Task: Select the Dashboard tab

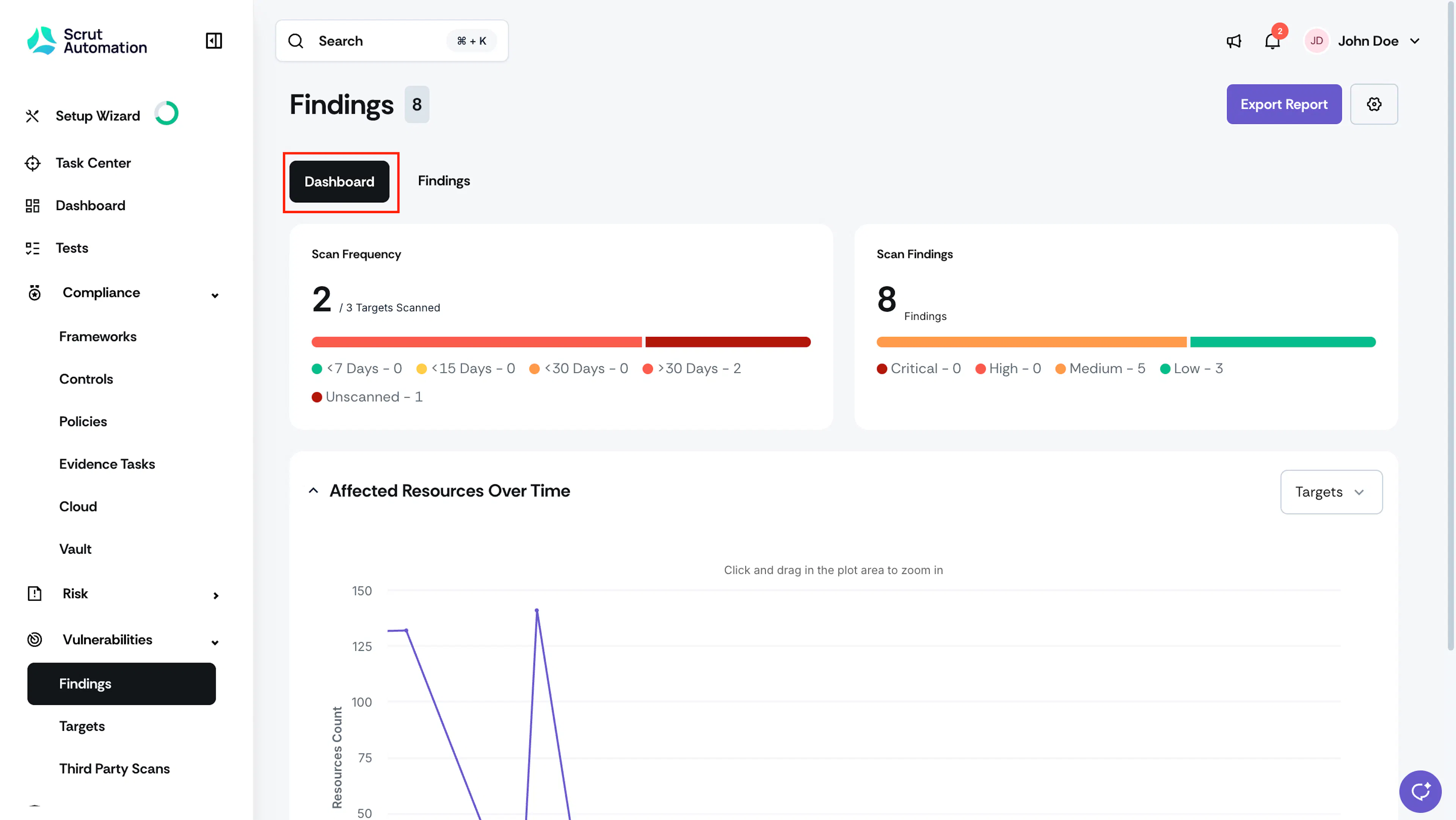Action: pos(339,182)
